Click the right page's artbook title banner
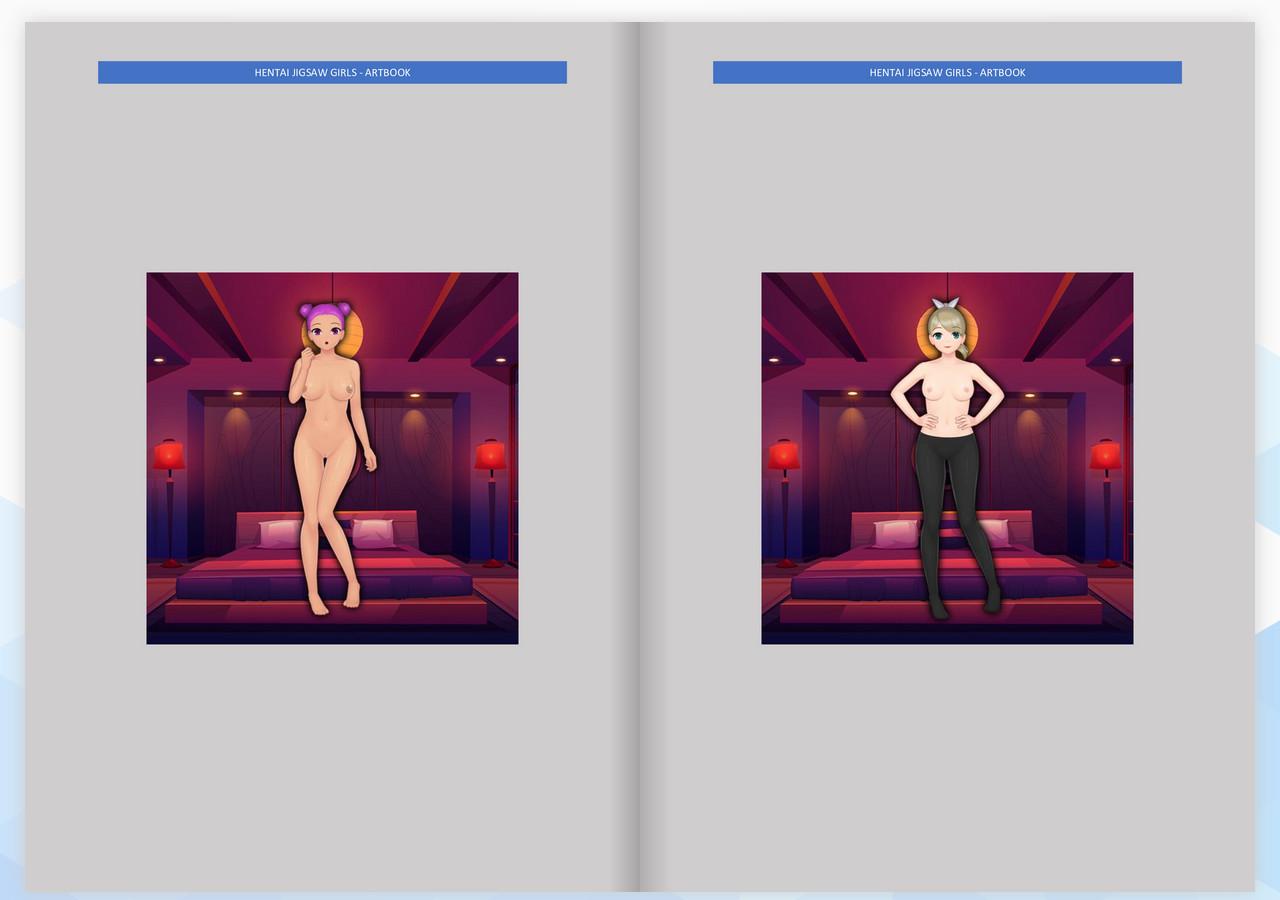 pyautogui.click(x=946, y=72)
